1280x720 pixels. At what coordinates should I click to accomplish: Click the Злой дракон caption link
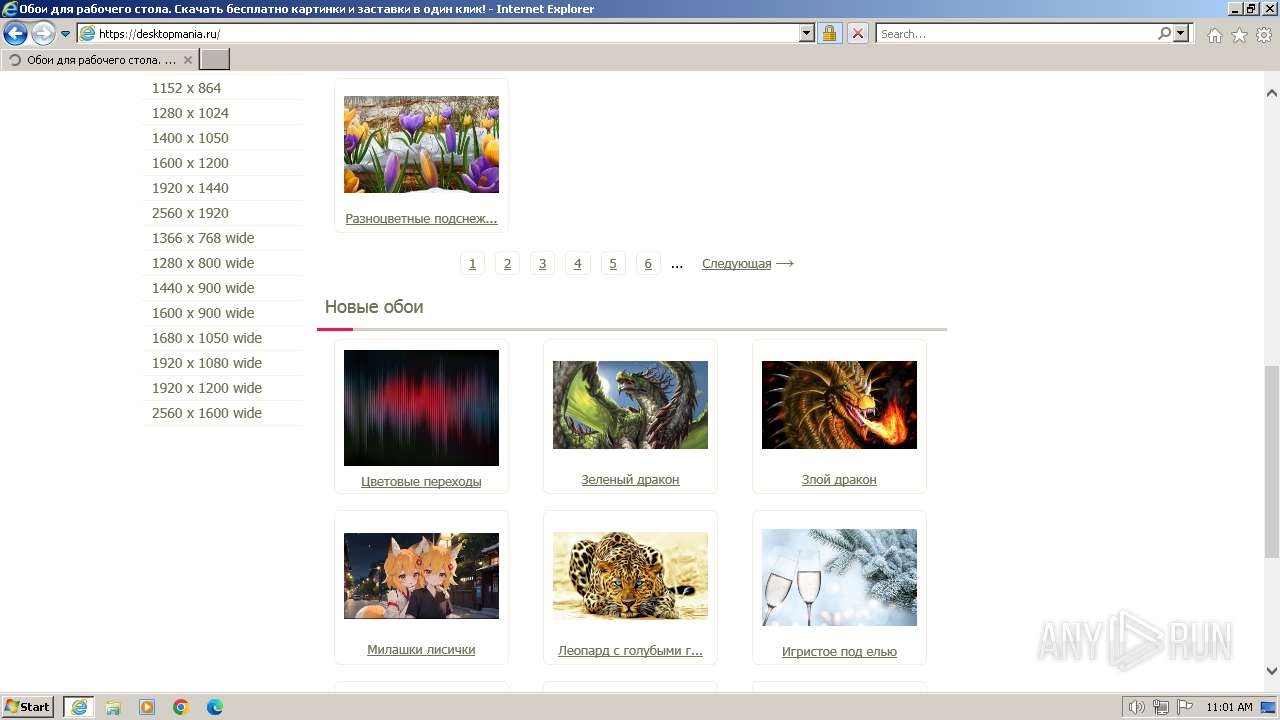tap(839, 479)
